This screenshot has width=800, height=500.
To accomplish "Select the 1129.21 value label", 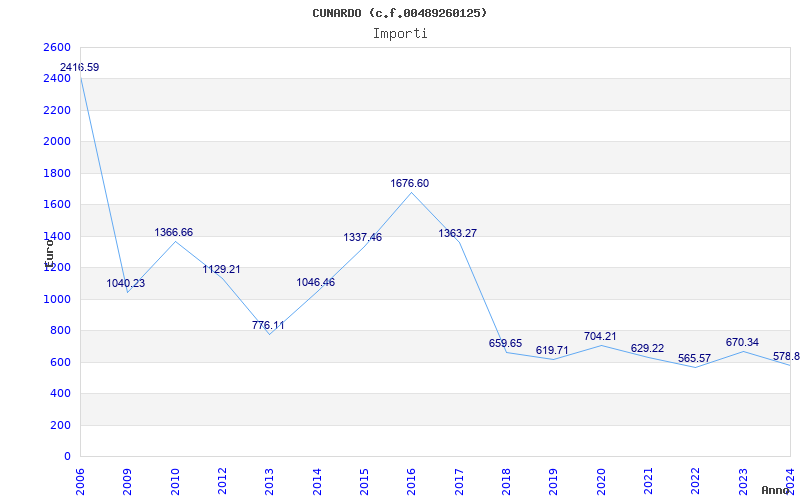I will click(221, 269).
